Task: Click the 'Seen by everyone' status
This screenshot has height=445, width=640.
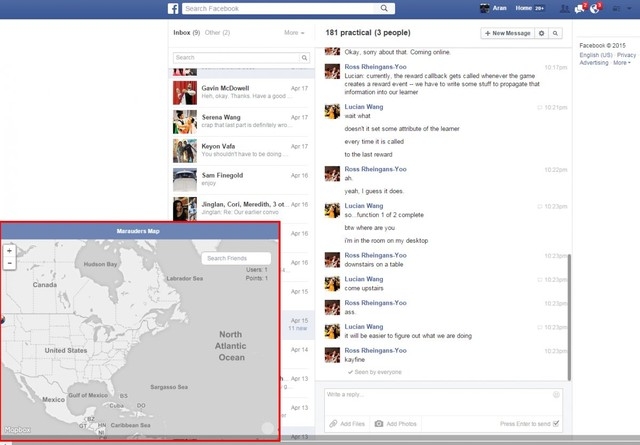Action: click(x=375, y=372)
